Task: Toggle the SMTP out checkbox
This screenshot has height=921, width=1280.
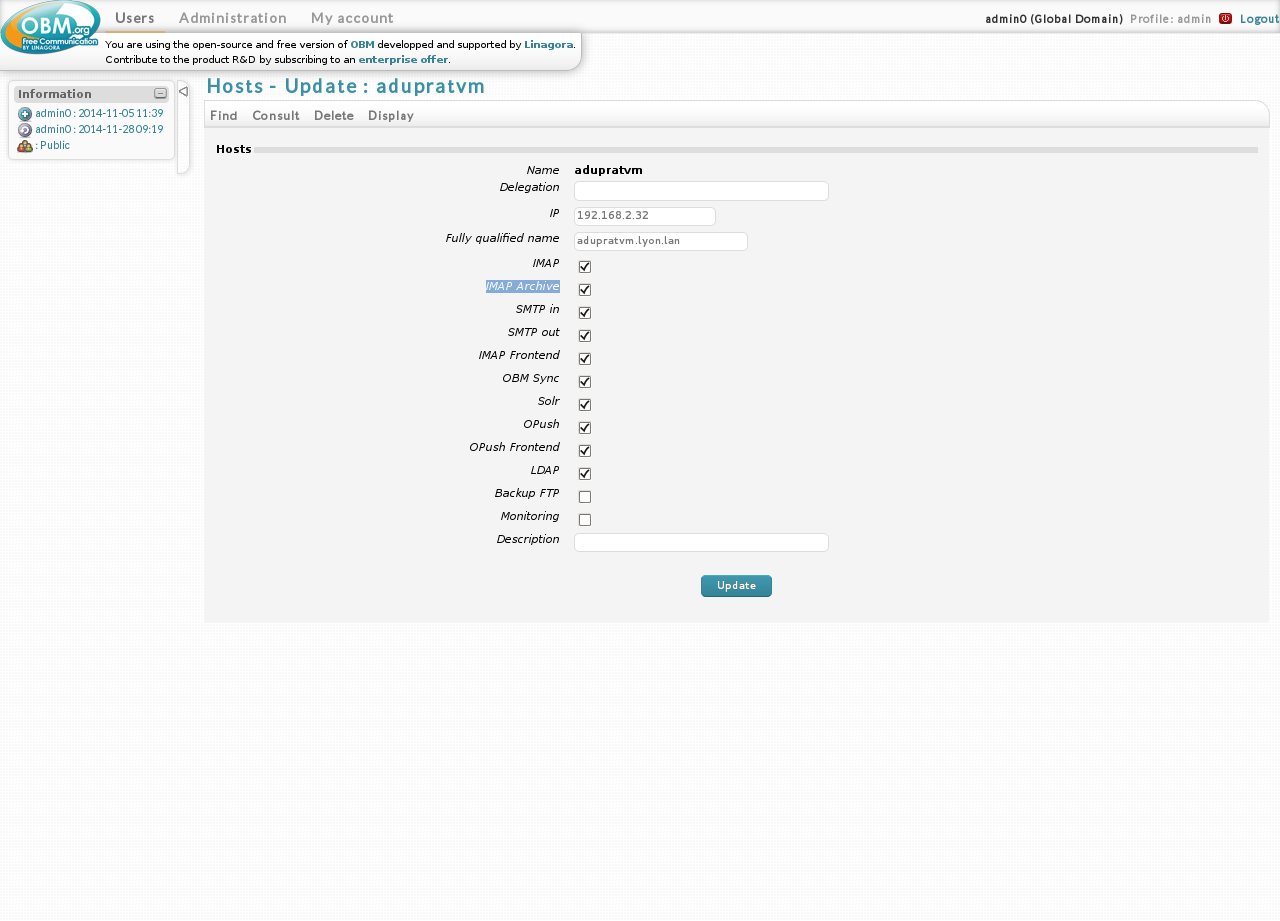Action: (x=585, y=336)
